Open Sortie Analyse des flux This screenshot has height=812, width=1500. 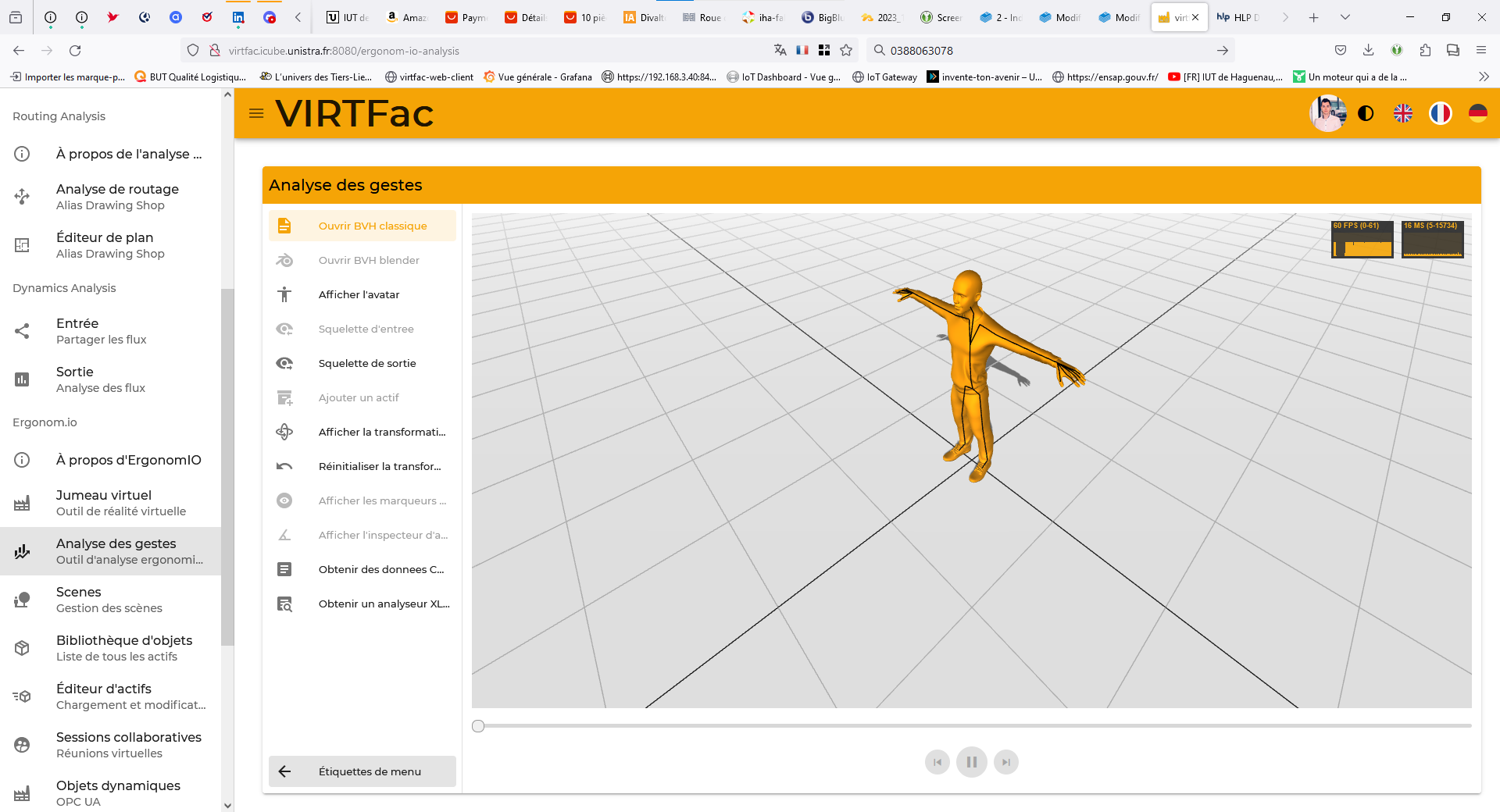[110, 379]
